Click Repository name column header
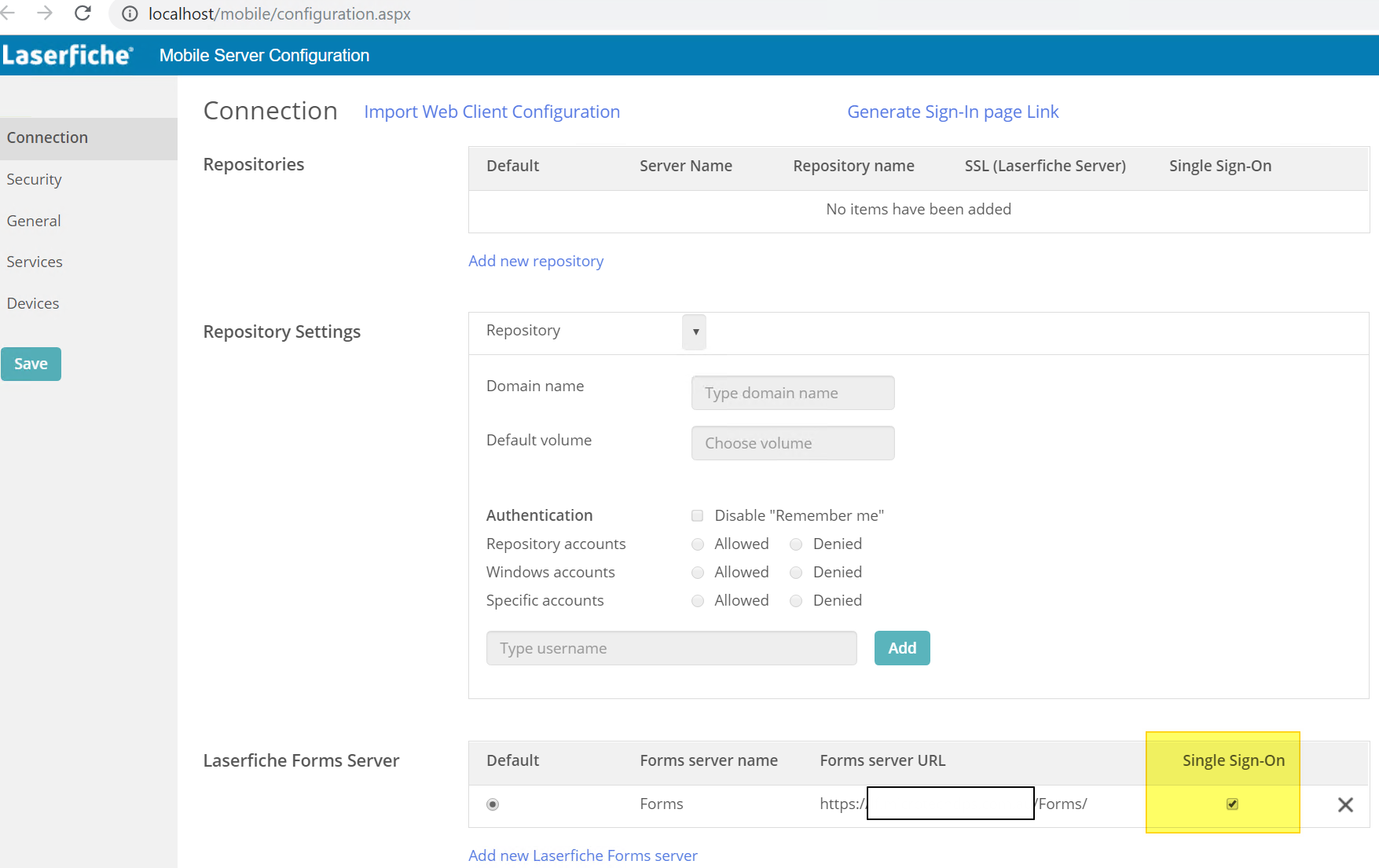 point(853,166)
